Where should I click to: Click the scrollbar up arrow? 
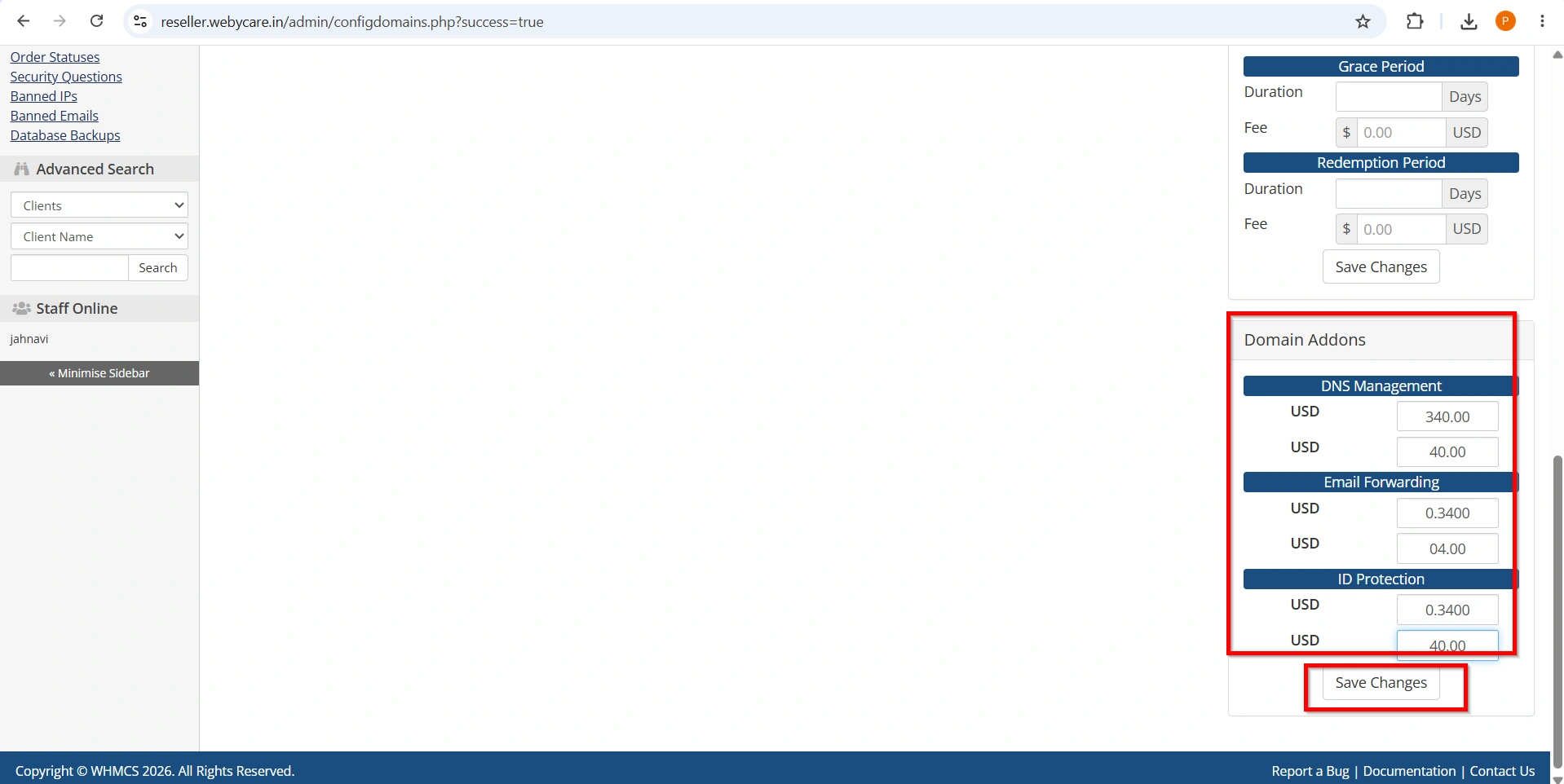pos(1557,55)
